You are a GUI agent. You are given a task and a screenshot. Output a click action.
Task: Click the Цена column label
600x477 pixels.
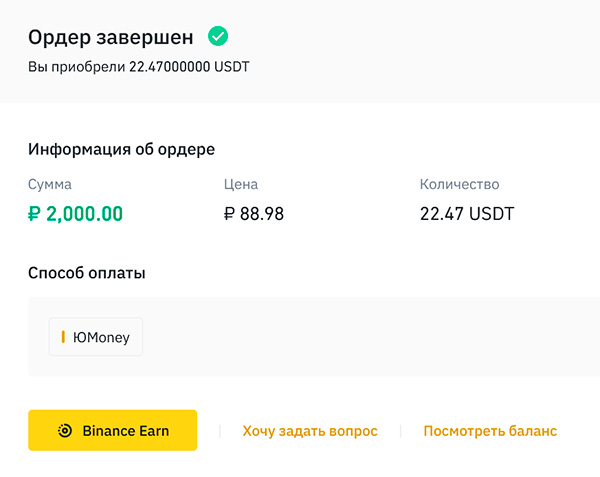(x=241, y=184)
